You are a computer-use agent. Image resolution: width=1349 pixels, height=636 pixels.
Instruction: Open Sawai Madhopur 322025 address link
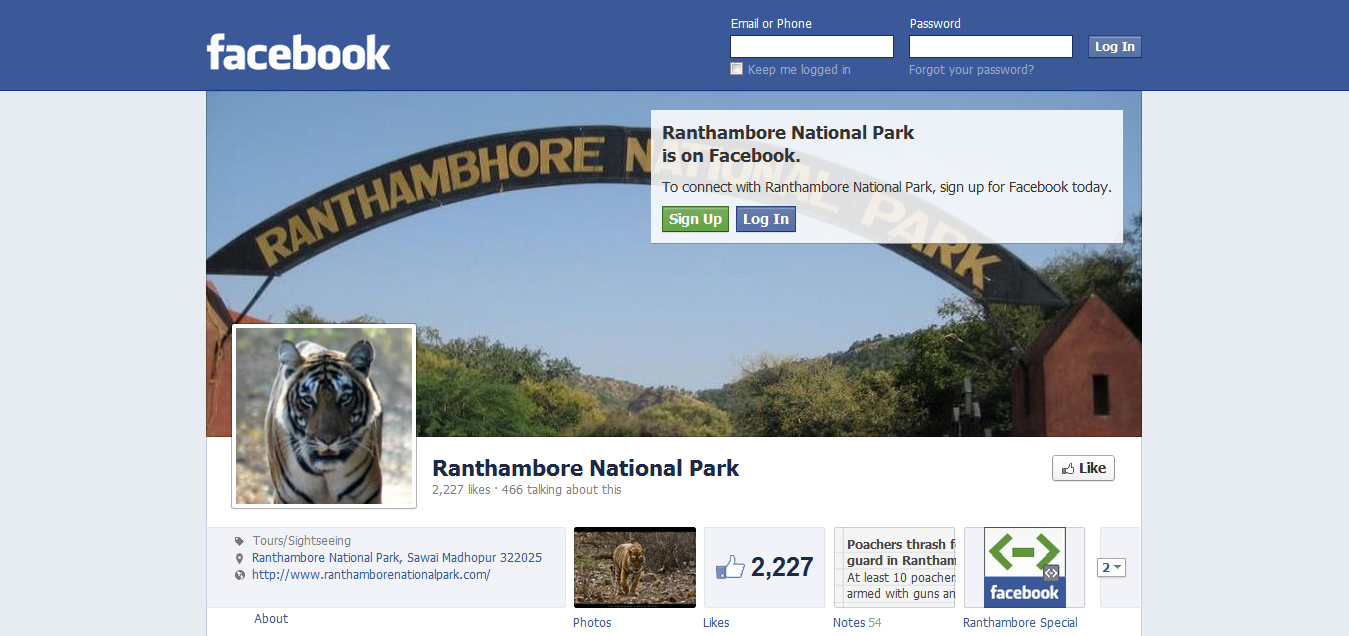[397, 558]
